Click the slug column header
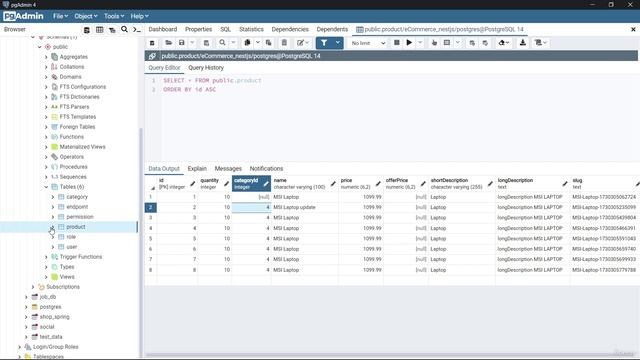 [605, 184]
